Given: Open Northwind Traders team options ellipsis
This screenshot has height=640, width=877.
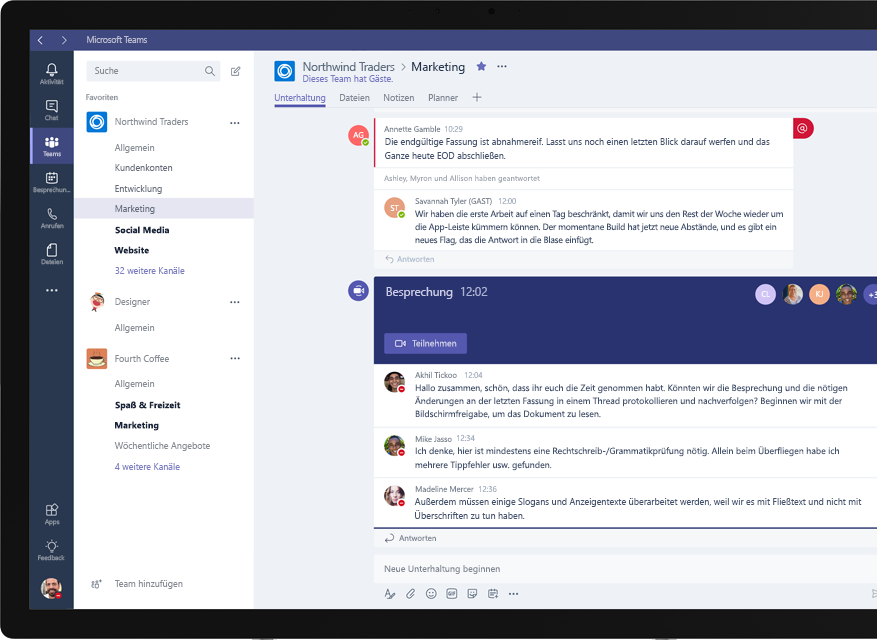Looking at the screenshot, I should [235, 123].
